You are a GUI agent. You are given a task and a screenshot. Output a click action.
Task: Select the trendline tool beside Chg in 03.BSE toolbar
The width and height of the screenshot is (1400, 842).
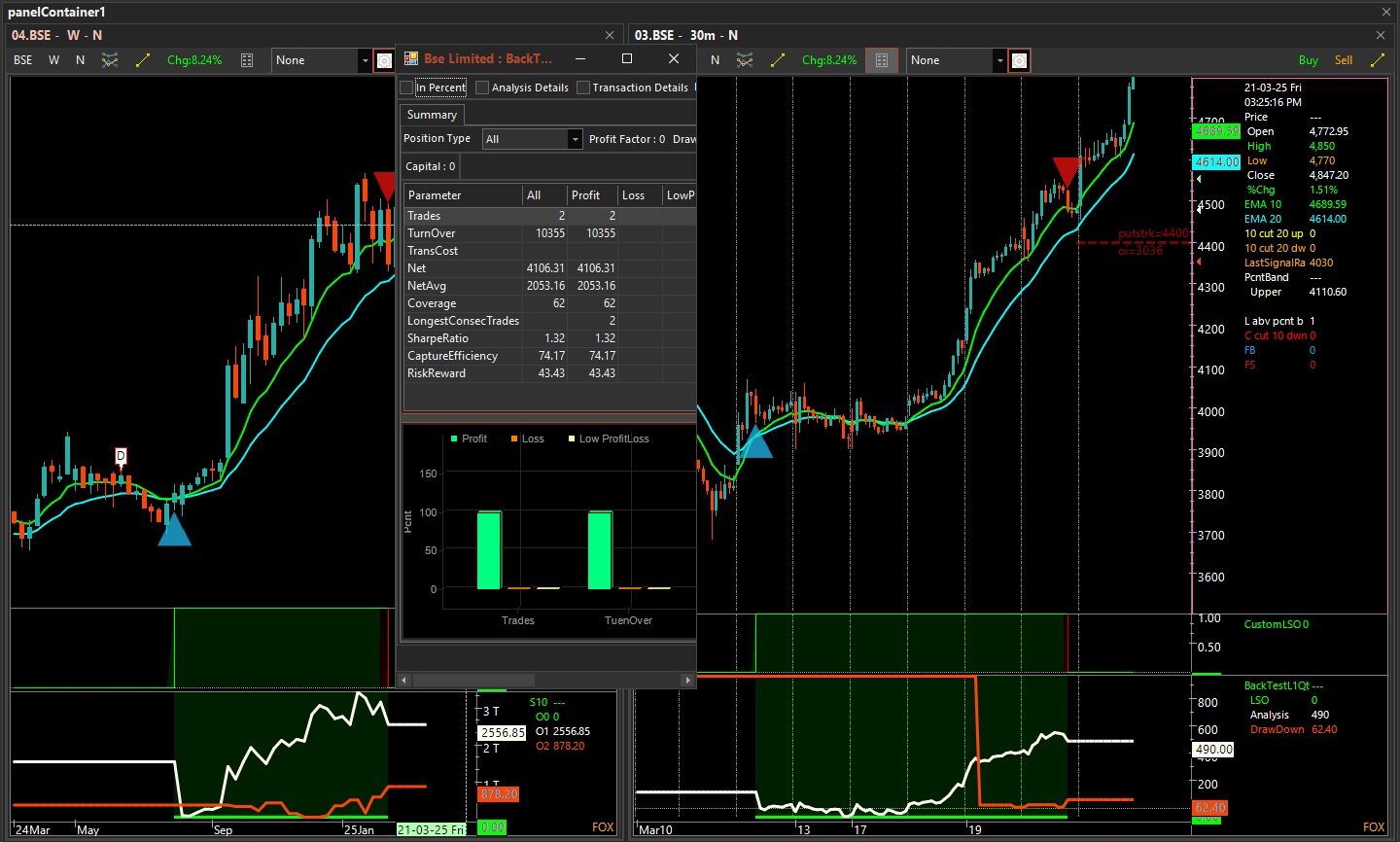pyautogui.click(x=778, y=60)
